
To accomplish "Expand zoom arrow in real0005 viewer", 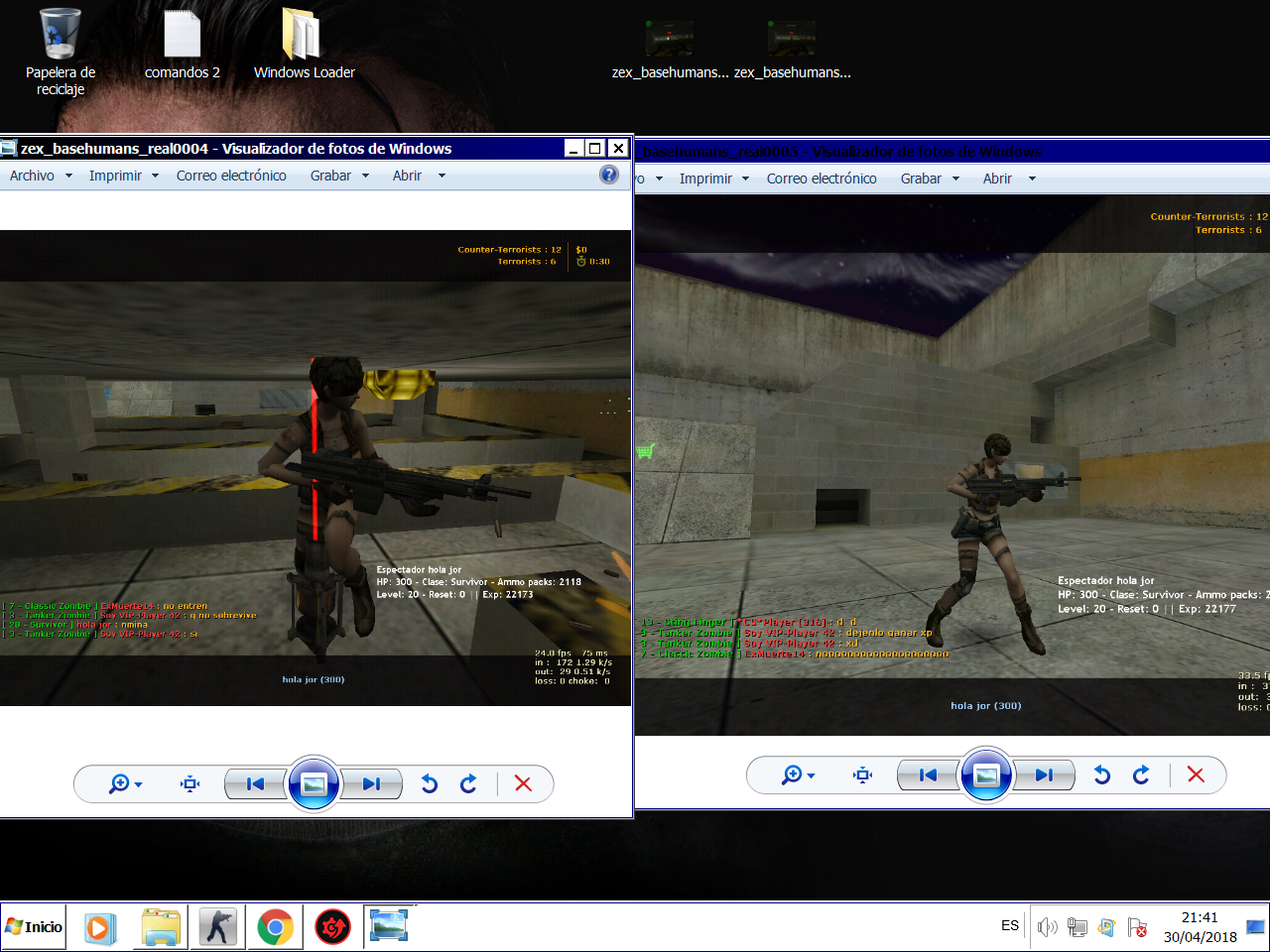I will pyautogui.click(x=812, y=776).
